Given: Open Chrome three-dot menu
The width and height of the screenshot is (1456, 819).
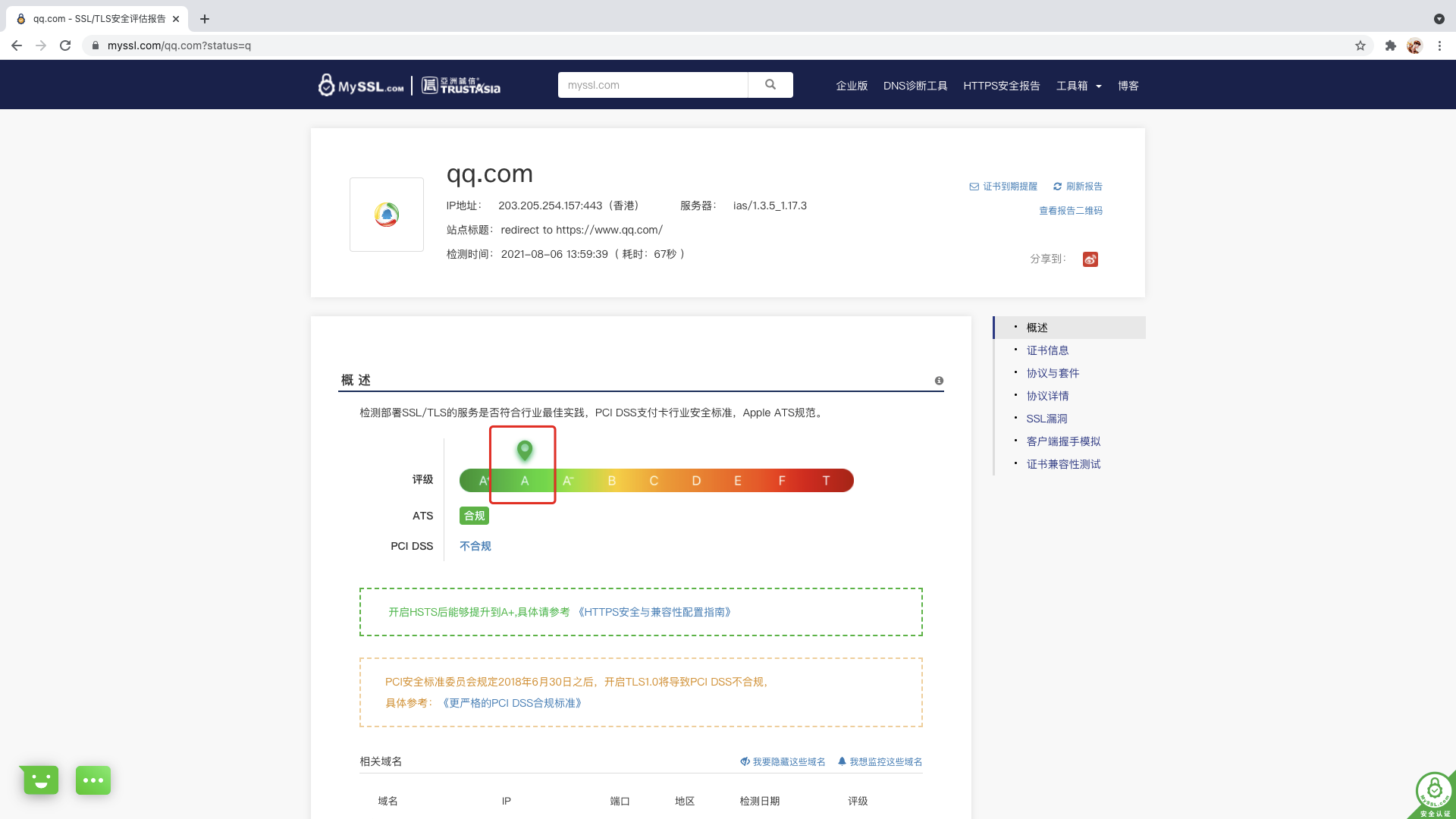Looking at the screenshot, I should coord(1439,45).
